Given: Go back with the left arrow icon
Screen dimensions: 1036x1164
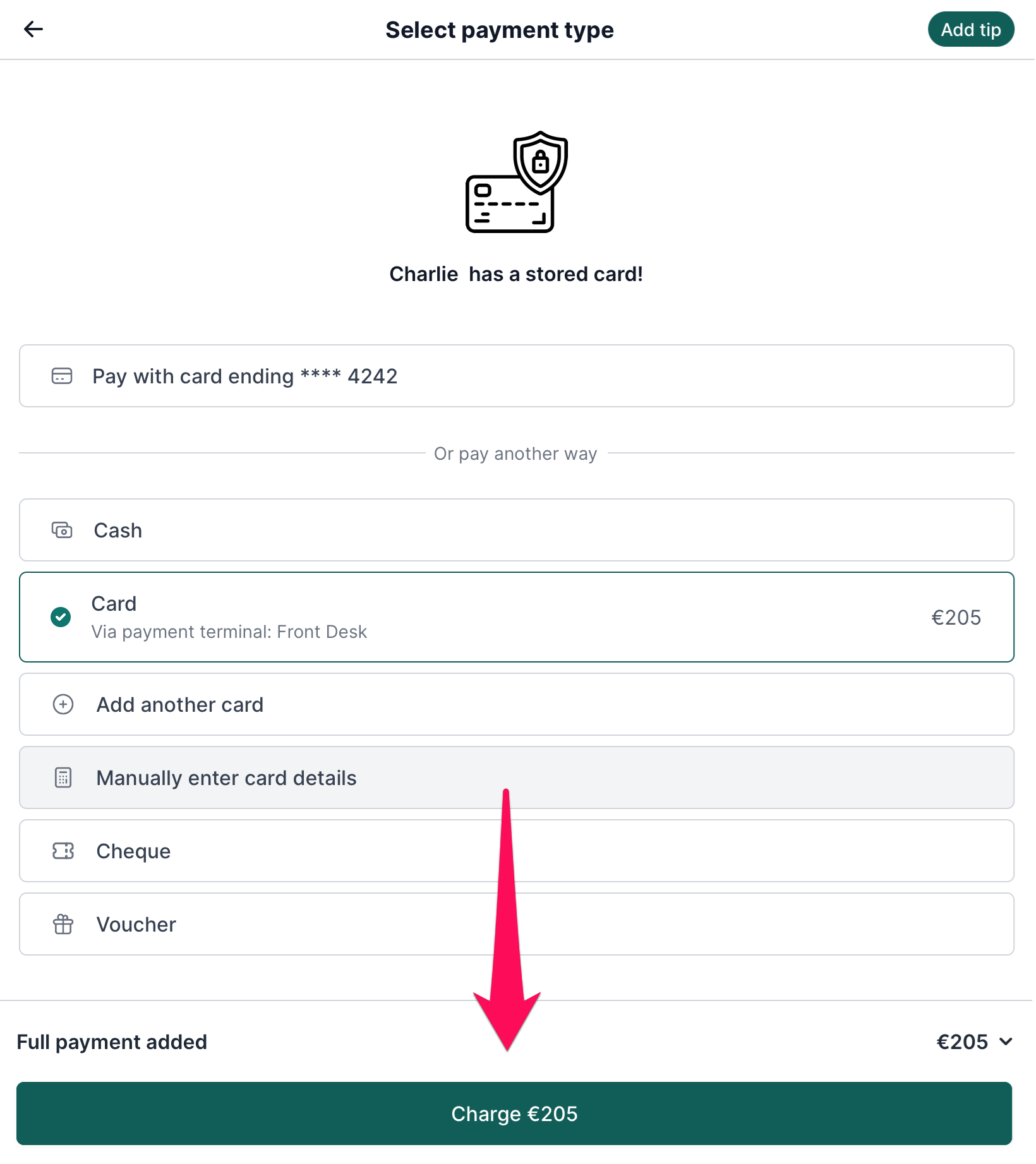Looking at the screenshot, I should [33, 29].
